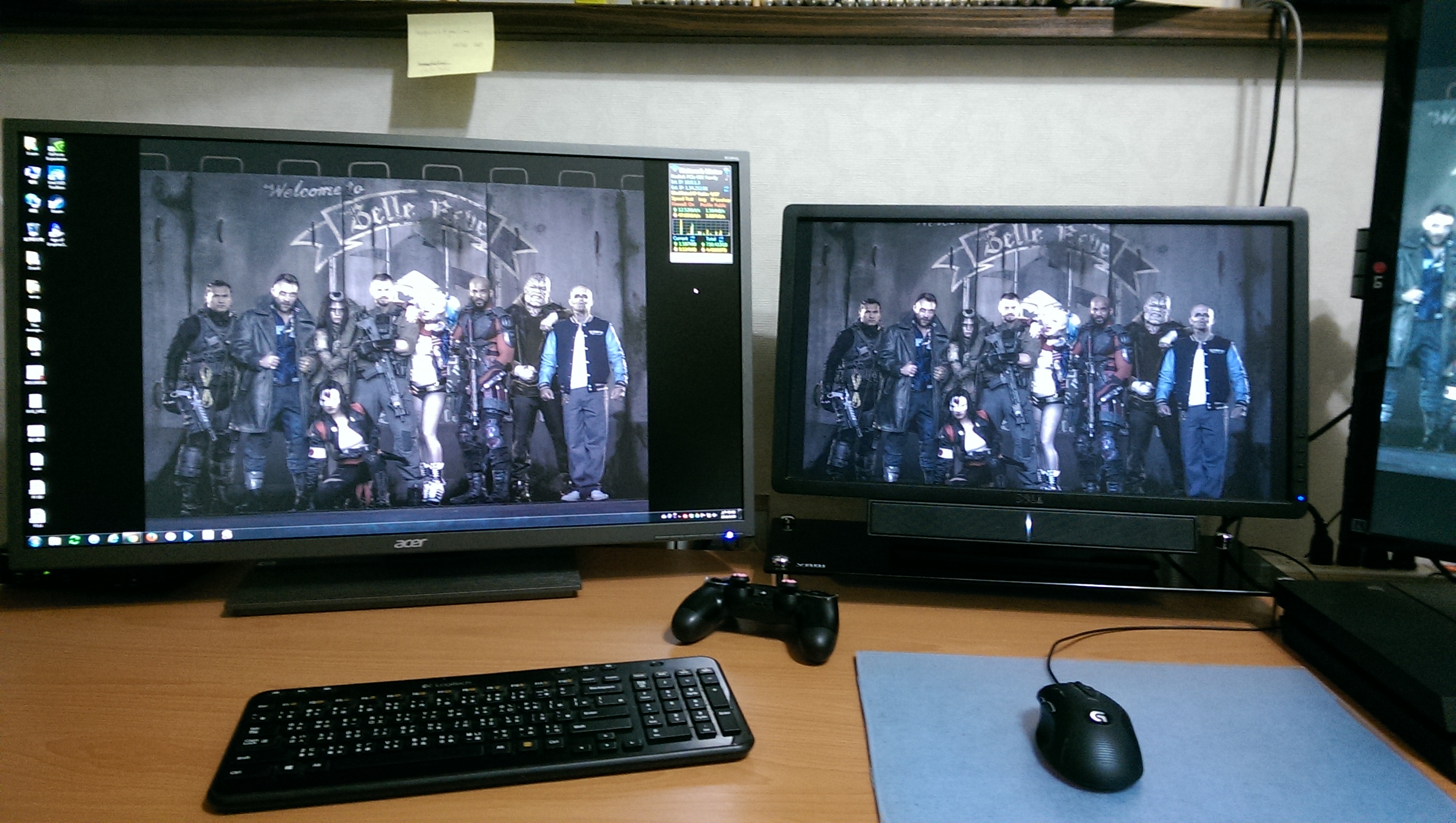Select the top-left desktop shortcut icon
The height and width of the screenshot is (823, 1456).
pyautogui.click(x=31, y=145)
